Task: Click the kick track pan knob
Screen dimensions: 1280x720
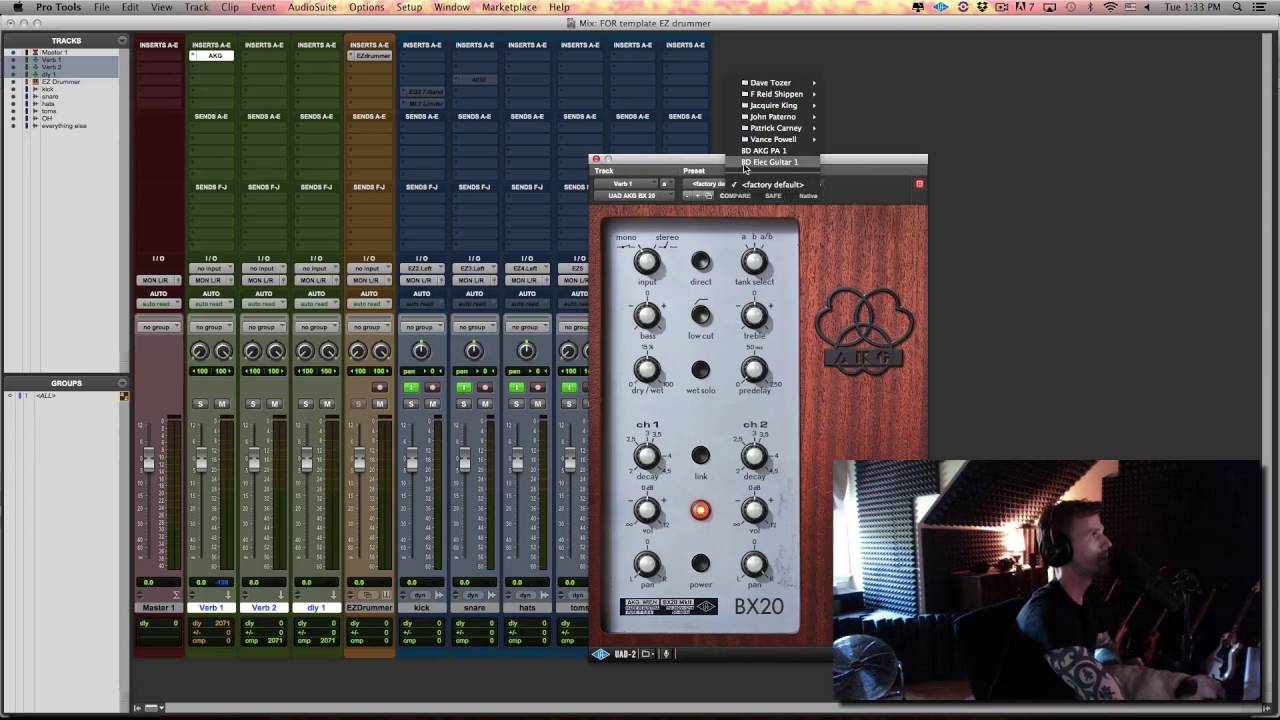Action: pyautogui.click(x=421, y=351)
